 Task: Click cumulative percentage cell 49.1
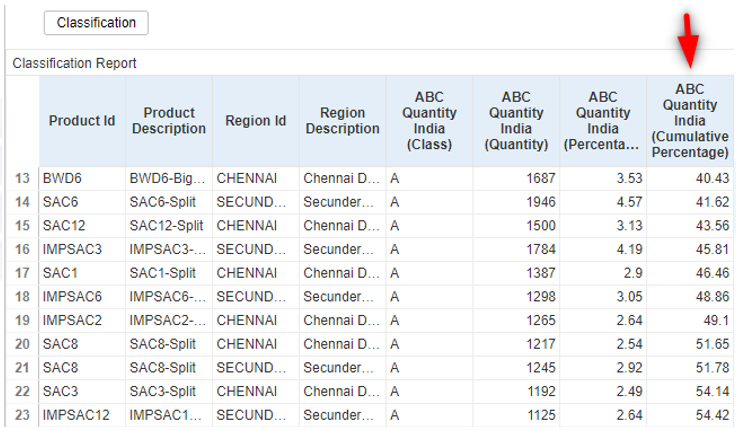pos(690,320)
